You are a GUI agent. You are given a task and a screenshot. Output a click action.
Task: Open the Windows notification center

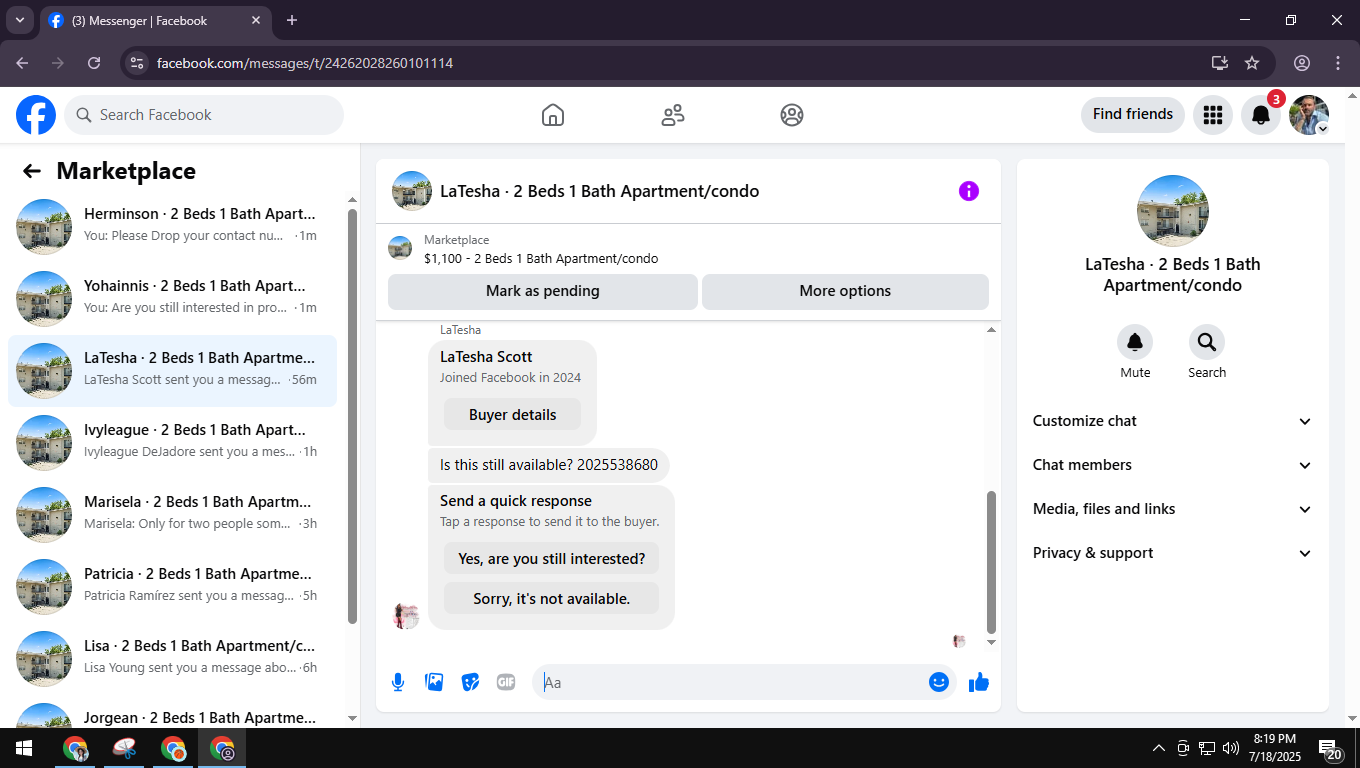click(x=1331, y=748)
